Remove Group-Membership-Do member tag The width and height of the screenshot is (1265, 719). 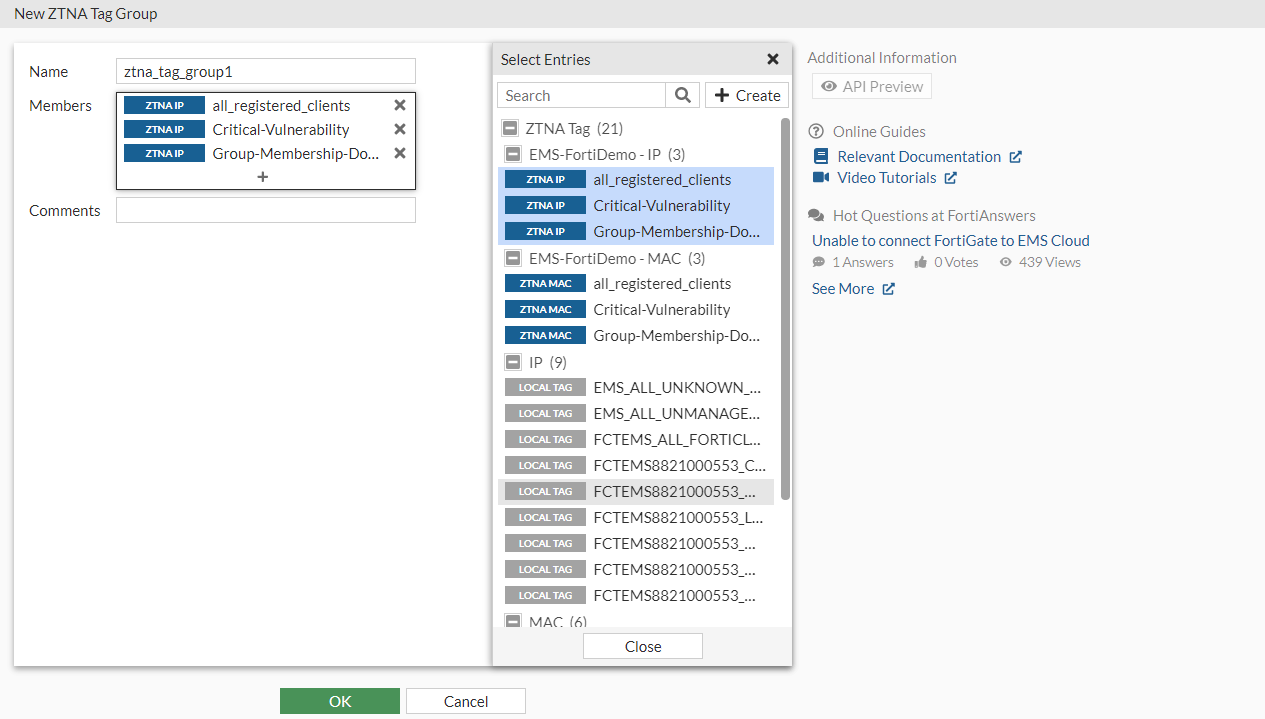(x=400, y=153)
